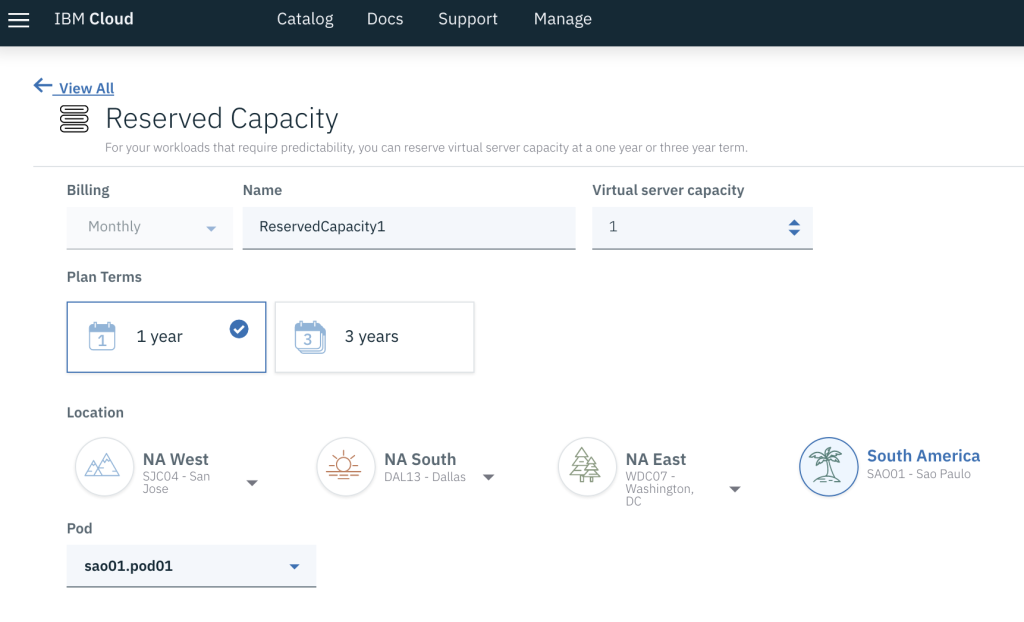
Task: Open the Manage menu
Action: [x=562, y=19]
